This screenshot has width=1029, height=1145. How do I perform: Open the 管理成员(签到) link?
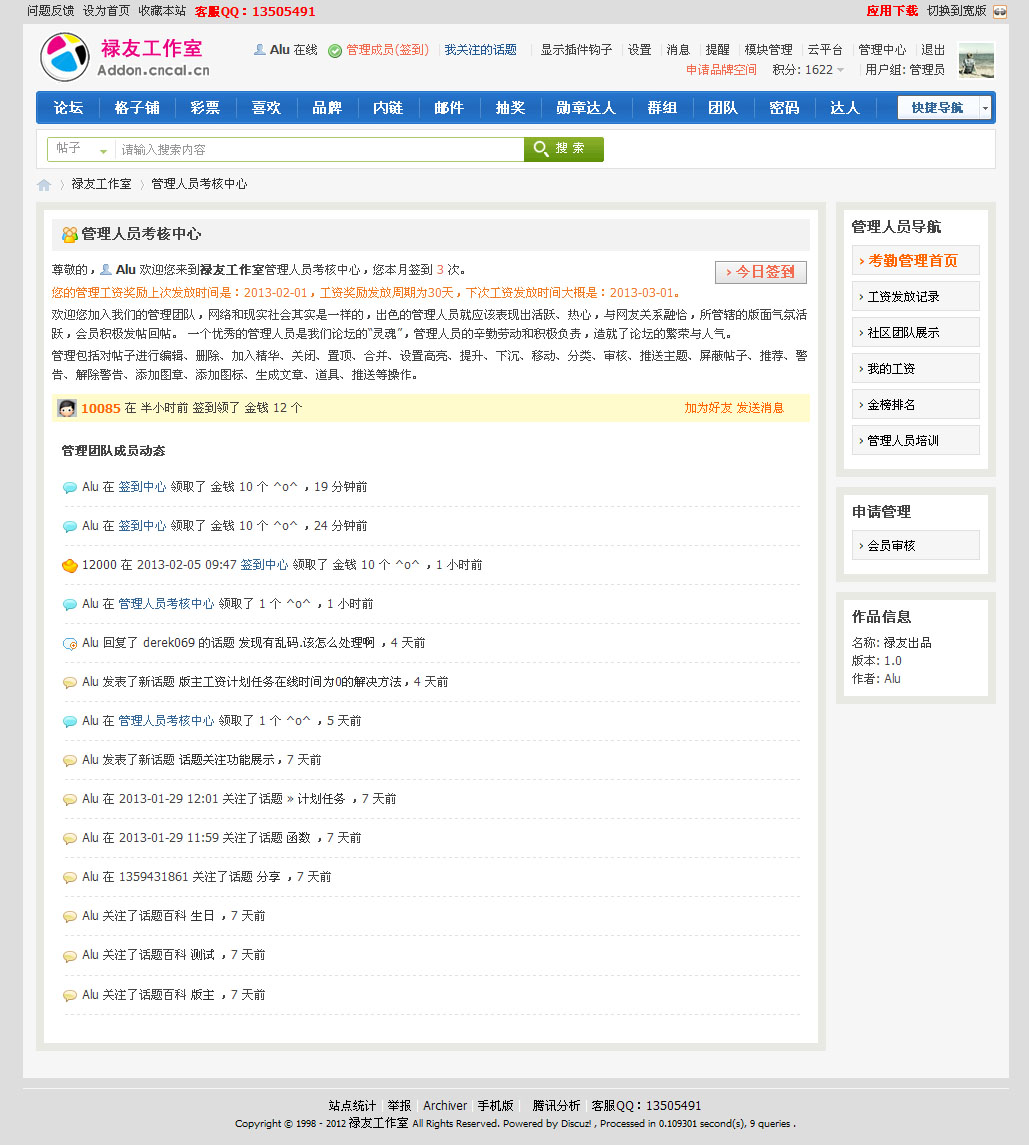[x=387, y=50]
